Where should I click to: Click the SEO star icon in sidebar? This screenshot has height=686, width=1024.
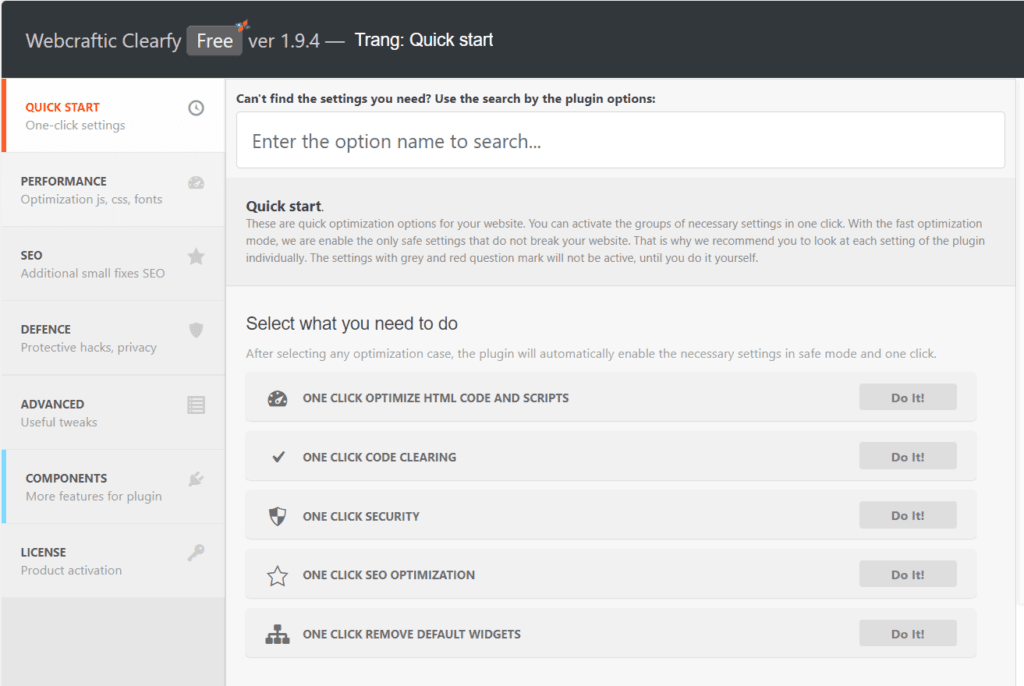coord(196,256)
